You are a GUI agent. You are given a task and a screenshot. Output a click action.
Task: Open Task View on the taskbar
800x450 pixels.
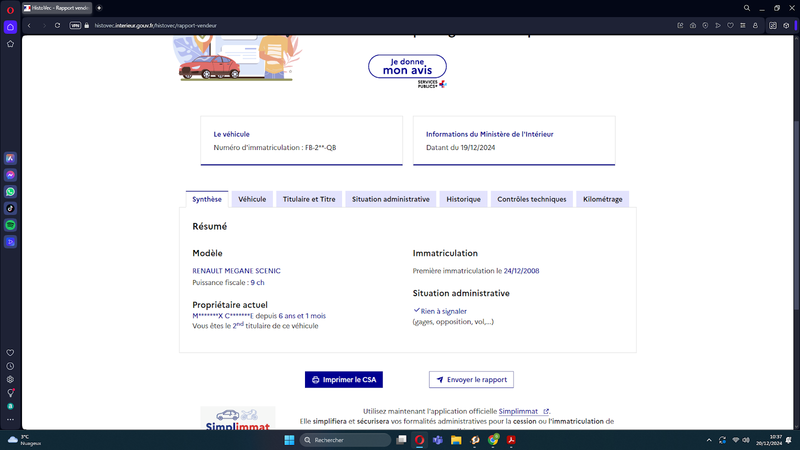[x=402, y=440]
